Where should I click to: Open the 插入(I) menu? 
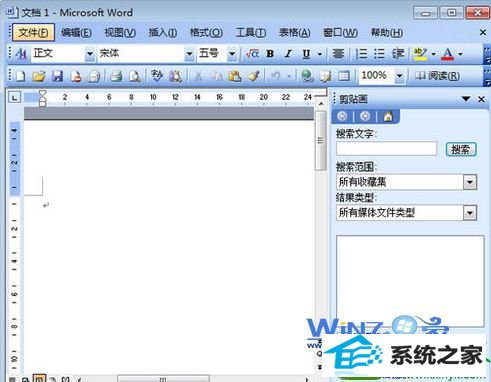coord(163,32)
